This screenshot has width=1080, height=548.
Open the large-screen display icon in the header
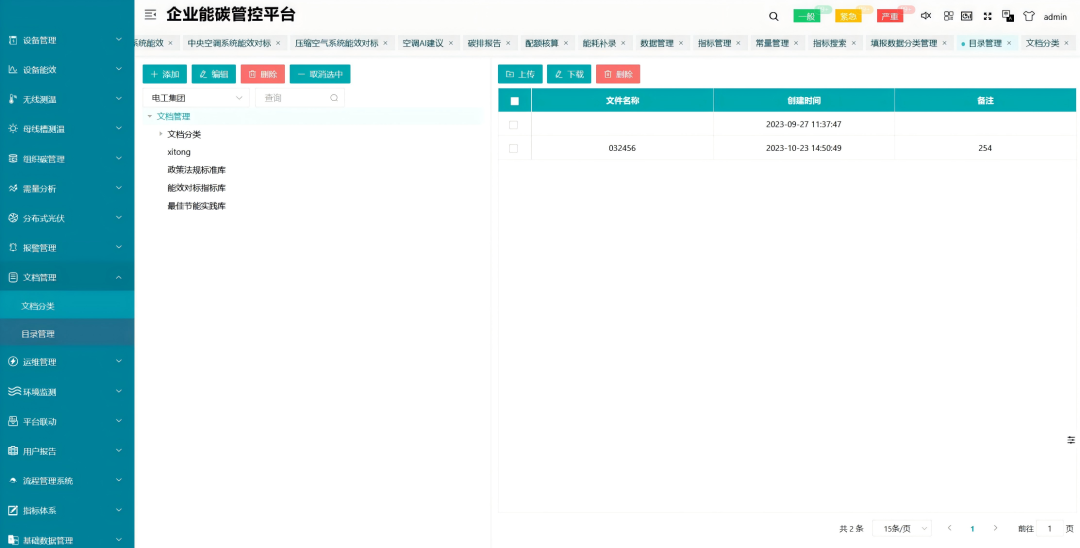click(x=966, y=16)
